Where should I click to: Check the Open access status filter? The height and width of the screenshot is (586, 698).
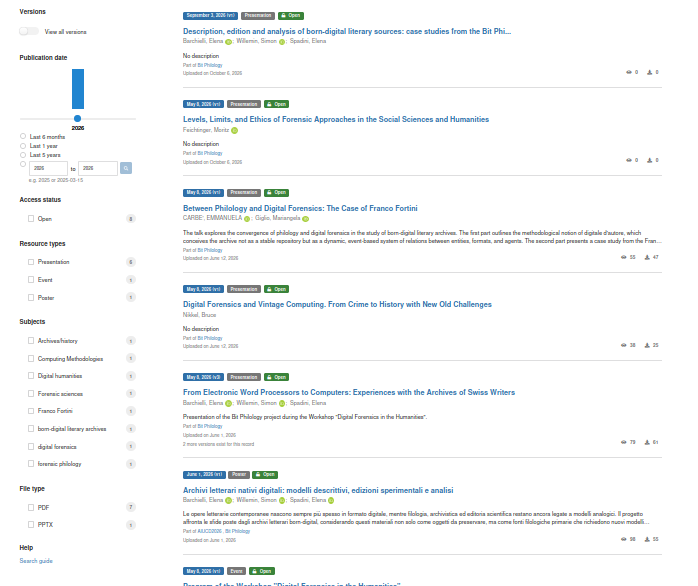click(x=31, y=219)
